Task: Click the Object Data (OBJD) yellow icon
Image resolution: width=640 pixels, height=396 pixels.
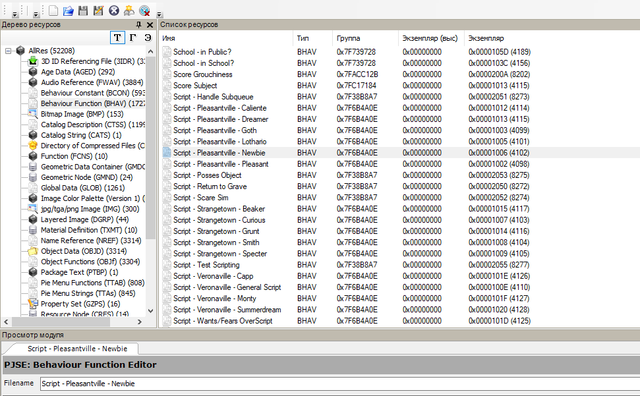Action: [33, 251]
